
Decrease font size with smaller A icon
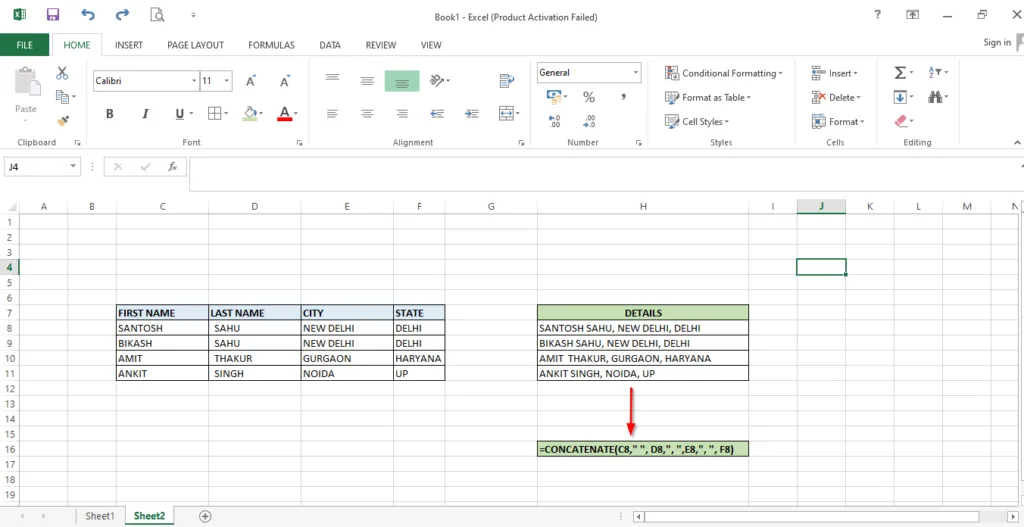tap(285, 81)
